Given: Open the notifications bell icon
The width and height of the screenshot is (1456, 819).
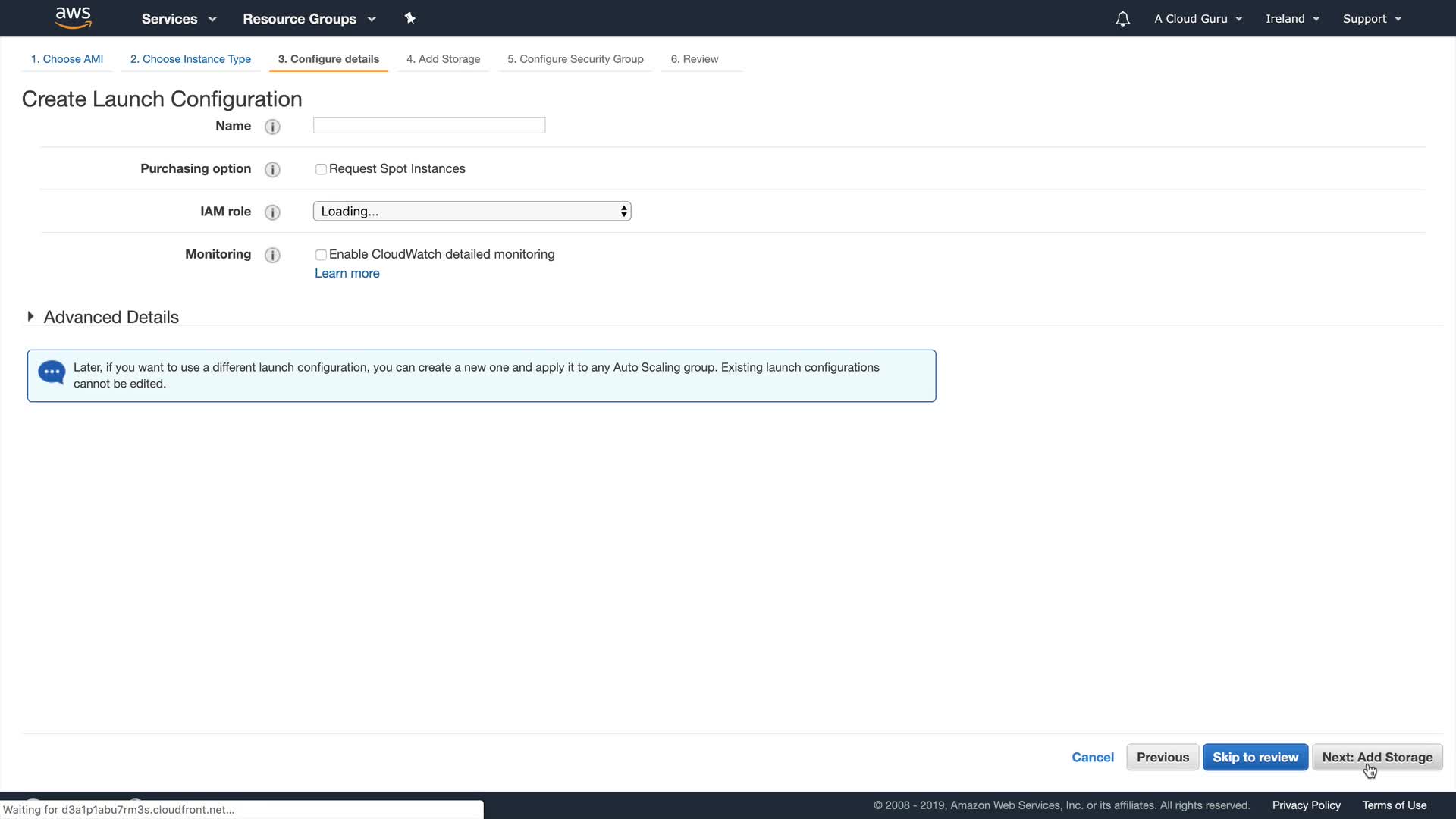Looking at the screenshot, I should coord(1122,19).
